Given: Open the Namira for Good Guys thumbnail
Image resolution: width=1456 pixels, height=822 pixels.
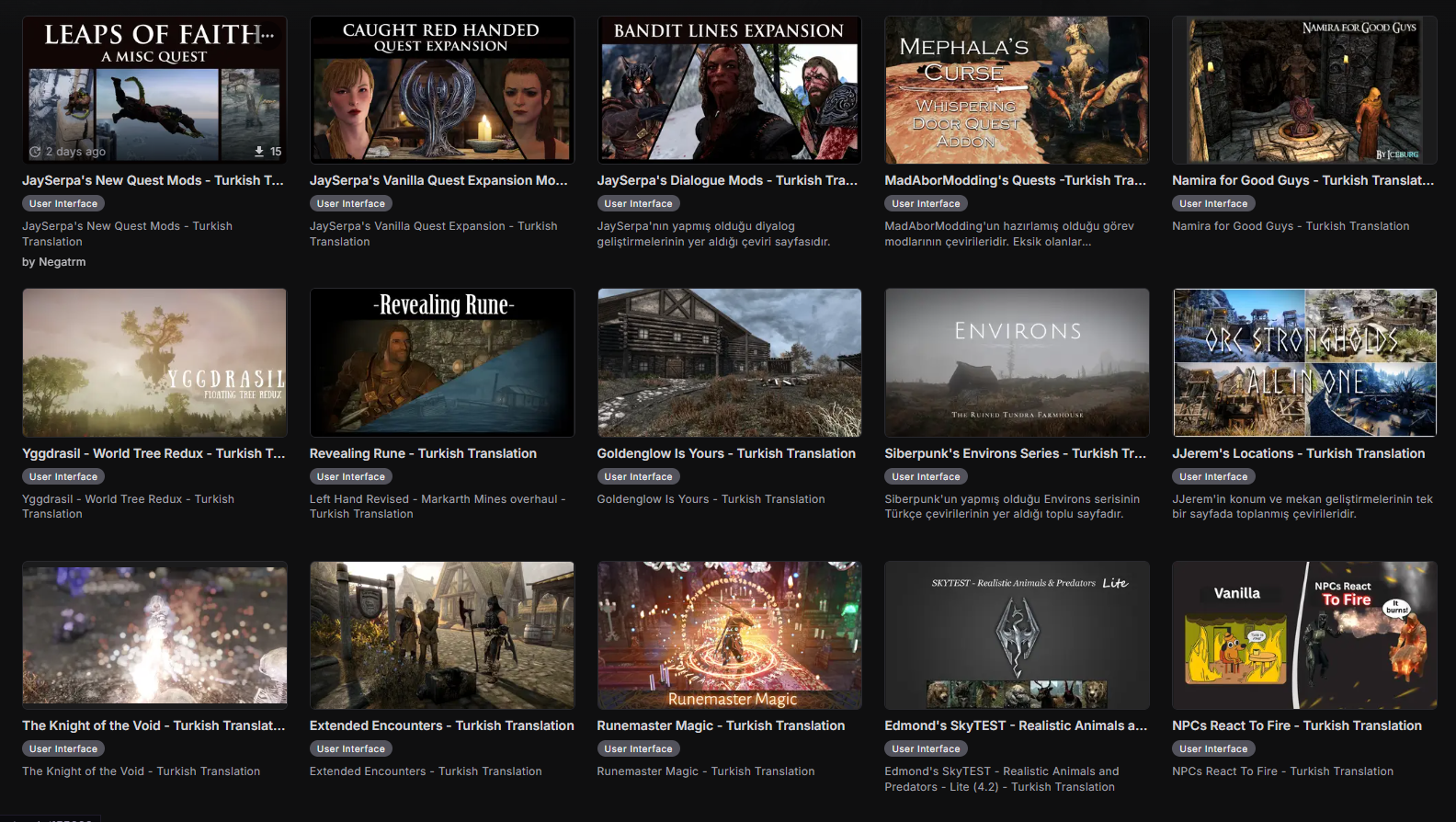Looking at the screenshot, I should tap(1304, 89).
